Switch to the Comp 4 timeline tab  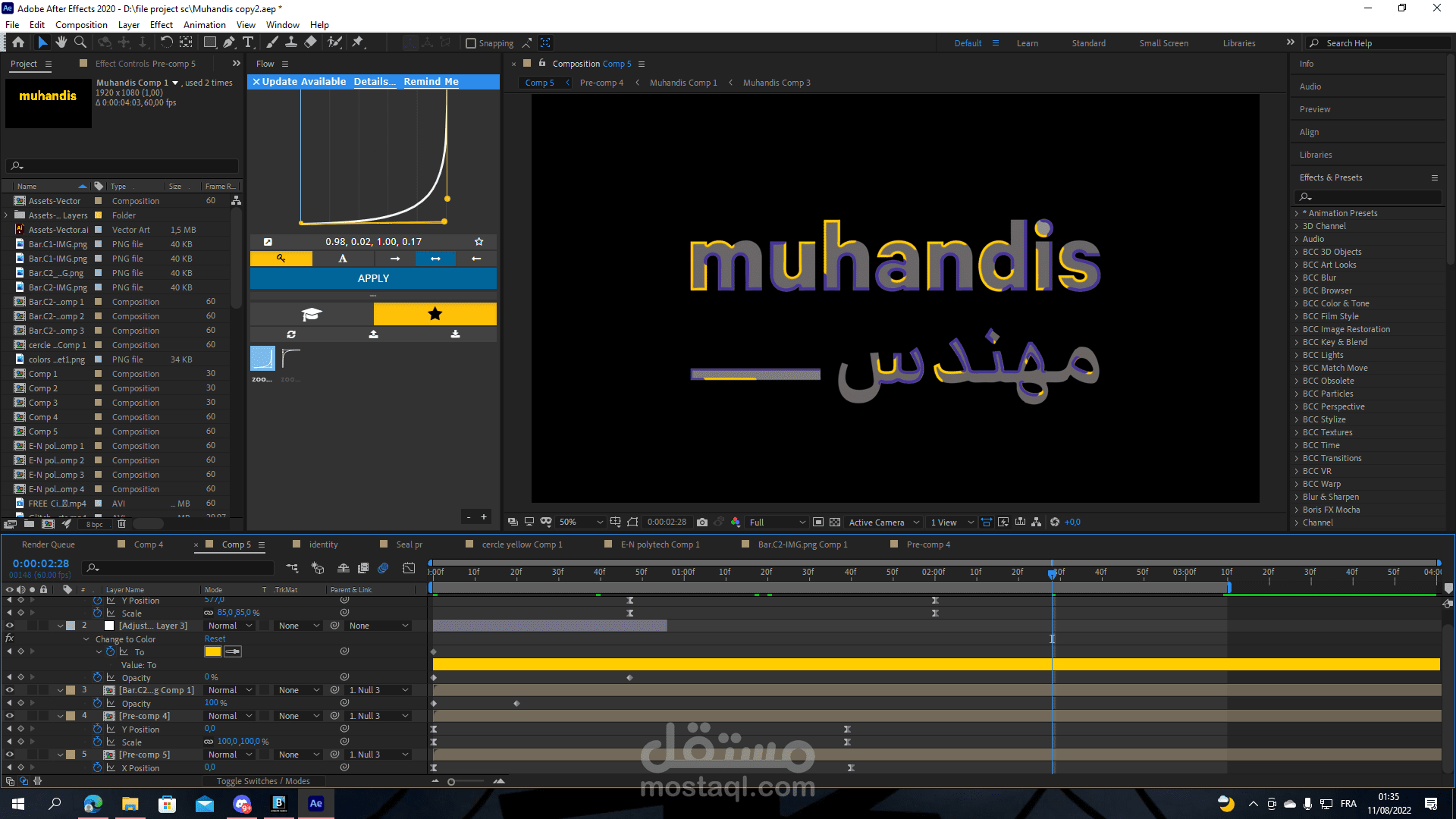[x=148, y=544]
